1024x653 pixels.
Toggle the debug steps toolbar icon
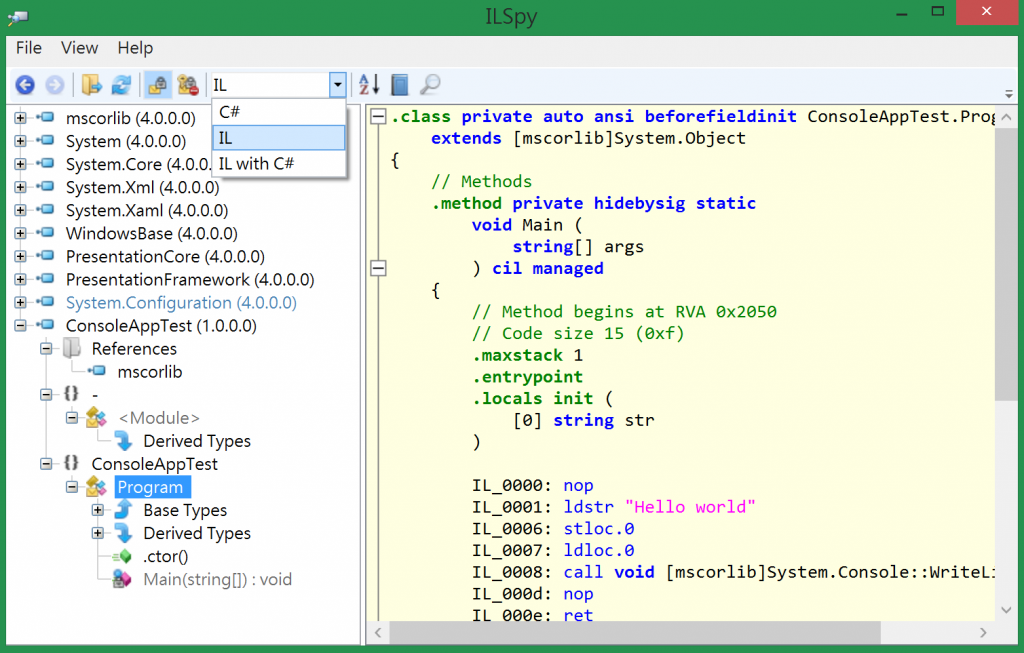pos(188,85)
